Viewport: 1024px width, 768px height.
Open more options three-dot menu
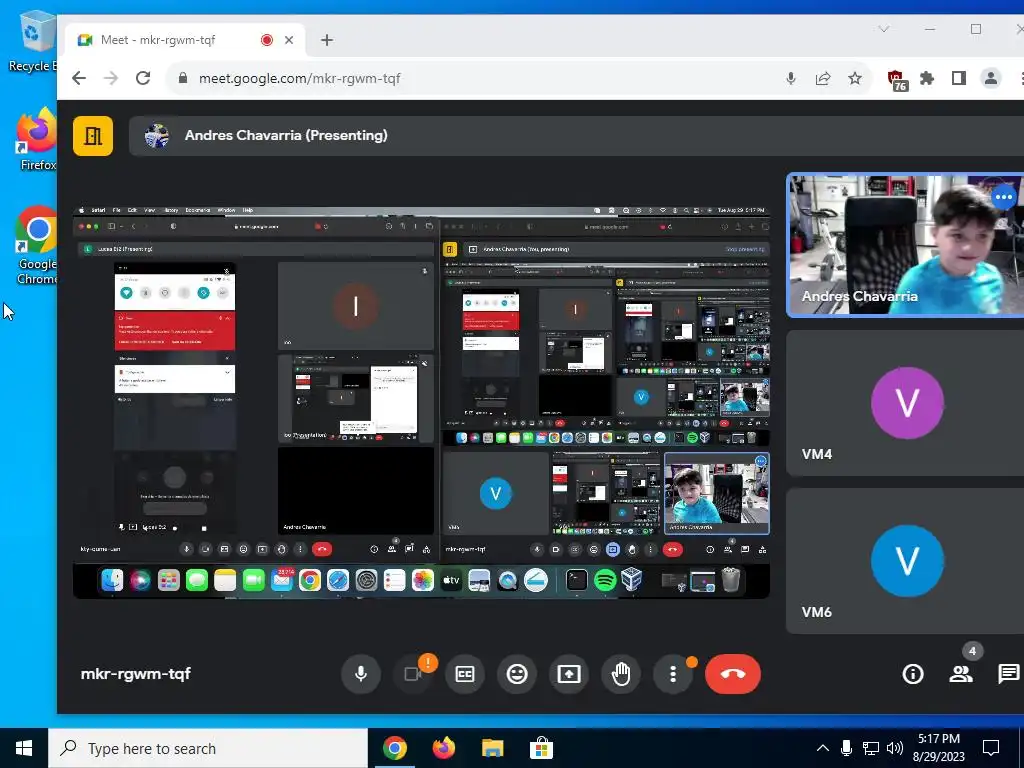pos(673,674)
